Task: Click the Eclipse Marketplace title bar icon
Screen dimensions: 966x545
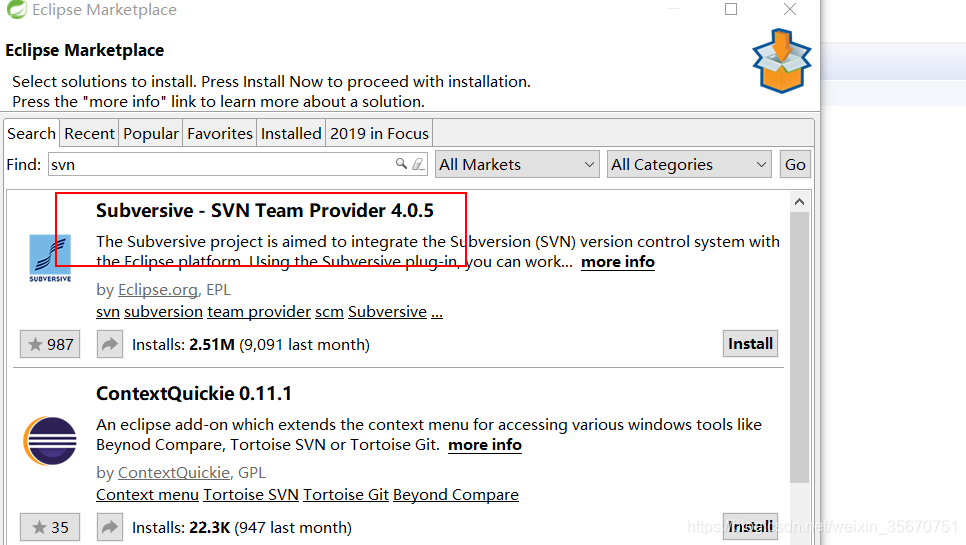Action: pos(17,9)
